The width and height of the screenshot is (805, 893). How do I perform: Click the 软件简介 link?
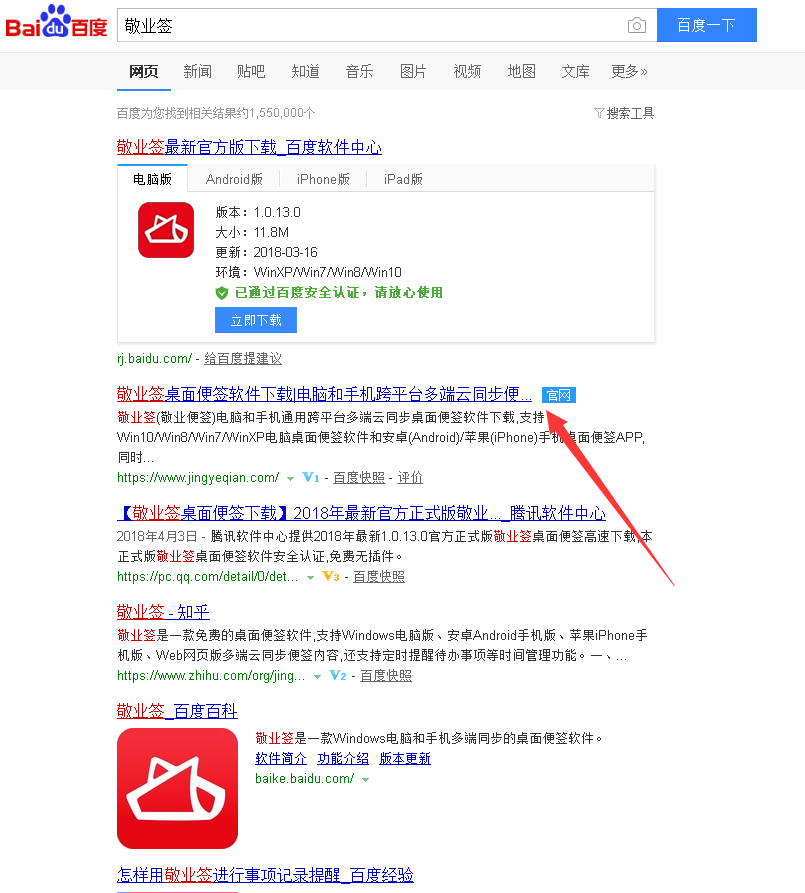(x=281, y=759)
